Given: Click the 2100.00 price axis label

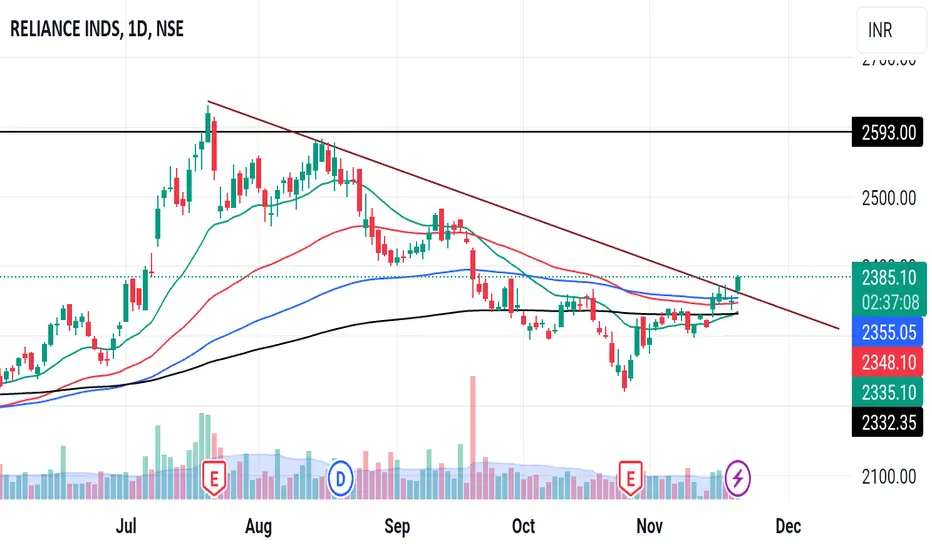Looking at the screenshot, I should coord(889,476).
